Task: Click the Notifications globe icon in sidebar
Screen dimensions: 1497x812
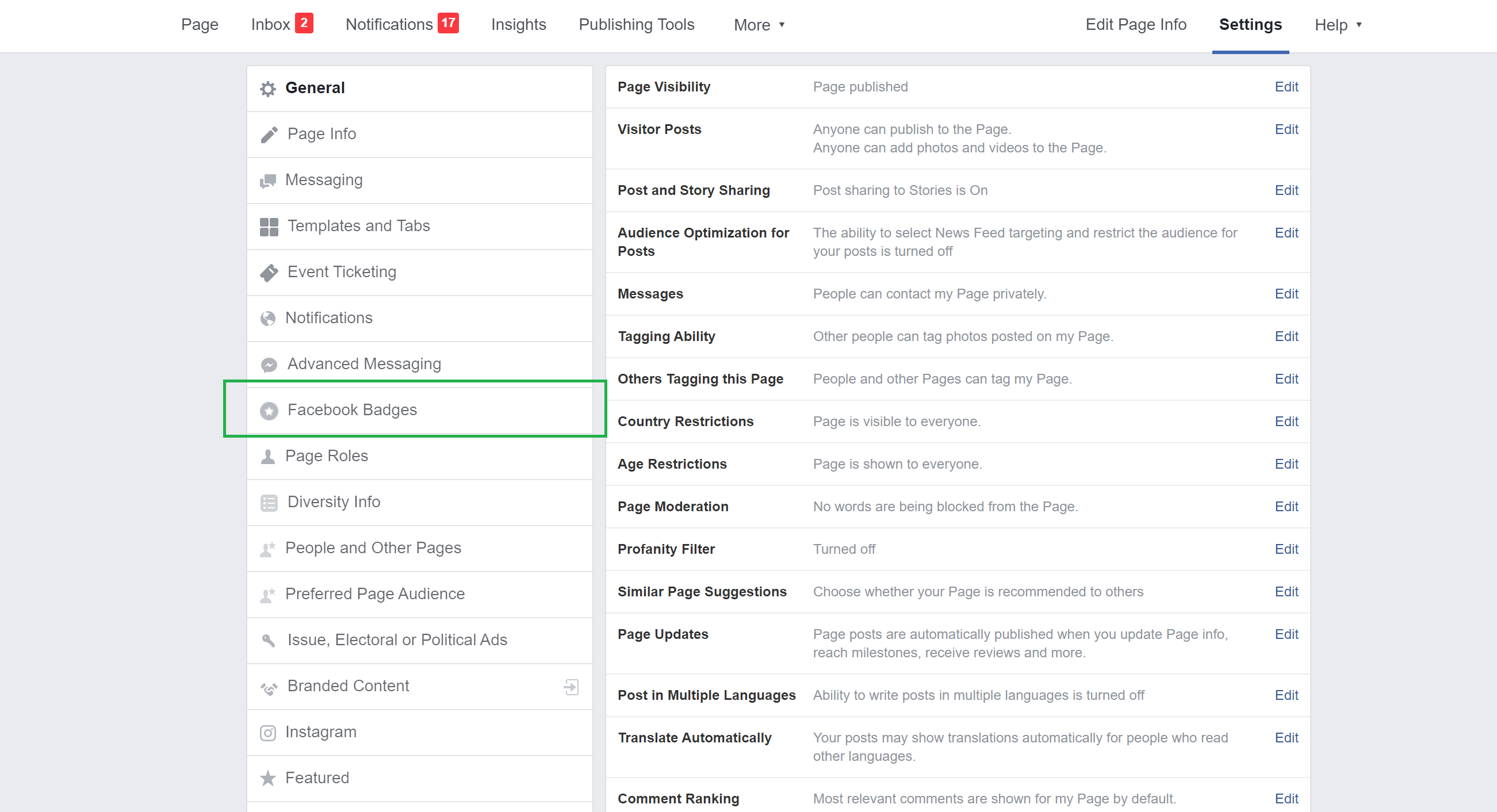Action: [268, 319]
